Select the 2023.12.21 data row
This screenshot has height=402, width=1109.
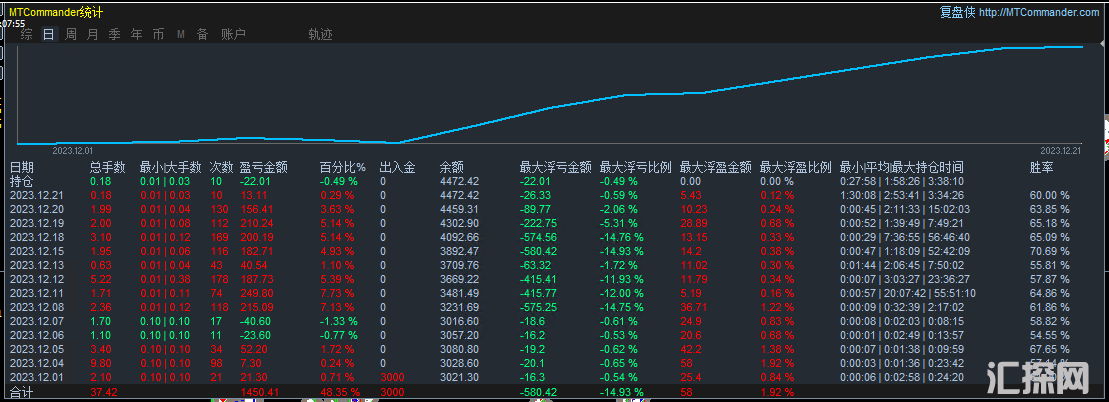coord(36,195)
